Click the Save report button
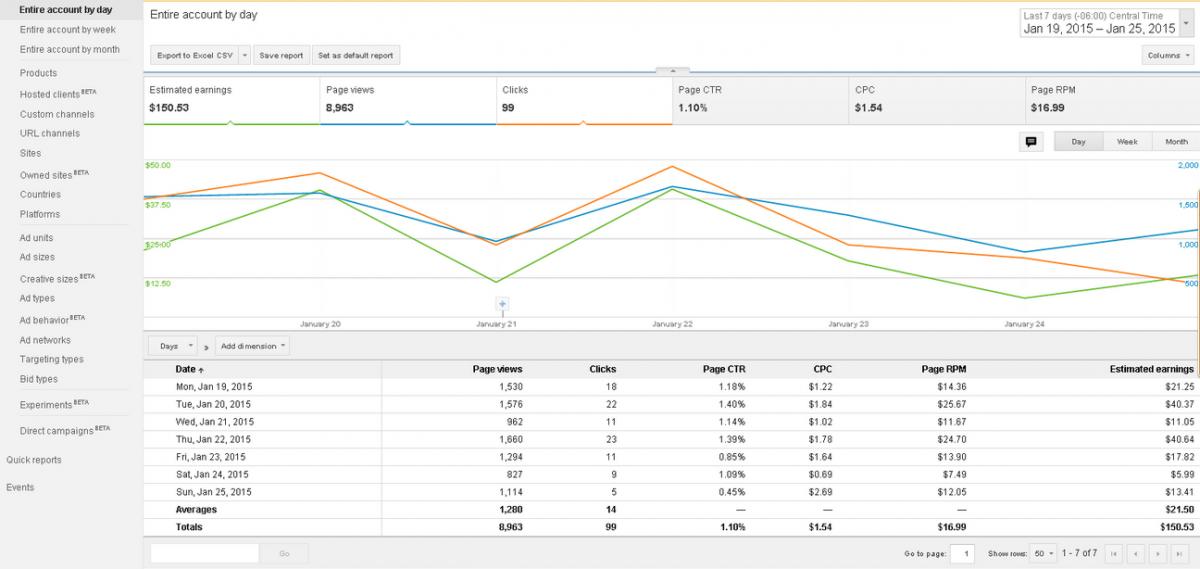The height and width of the screenshot is (569, 1200). tap(281, 56)
